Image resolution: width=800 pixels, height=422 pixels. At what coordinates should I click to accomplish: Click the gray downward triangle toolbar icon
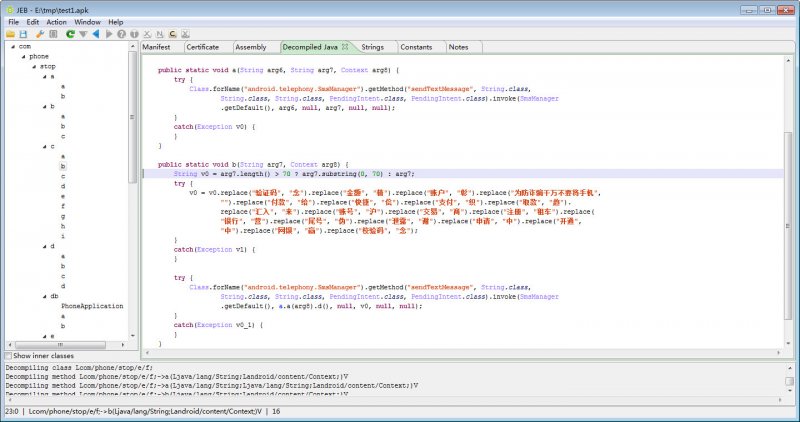pos(83,34)
